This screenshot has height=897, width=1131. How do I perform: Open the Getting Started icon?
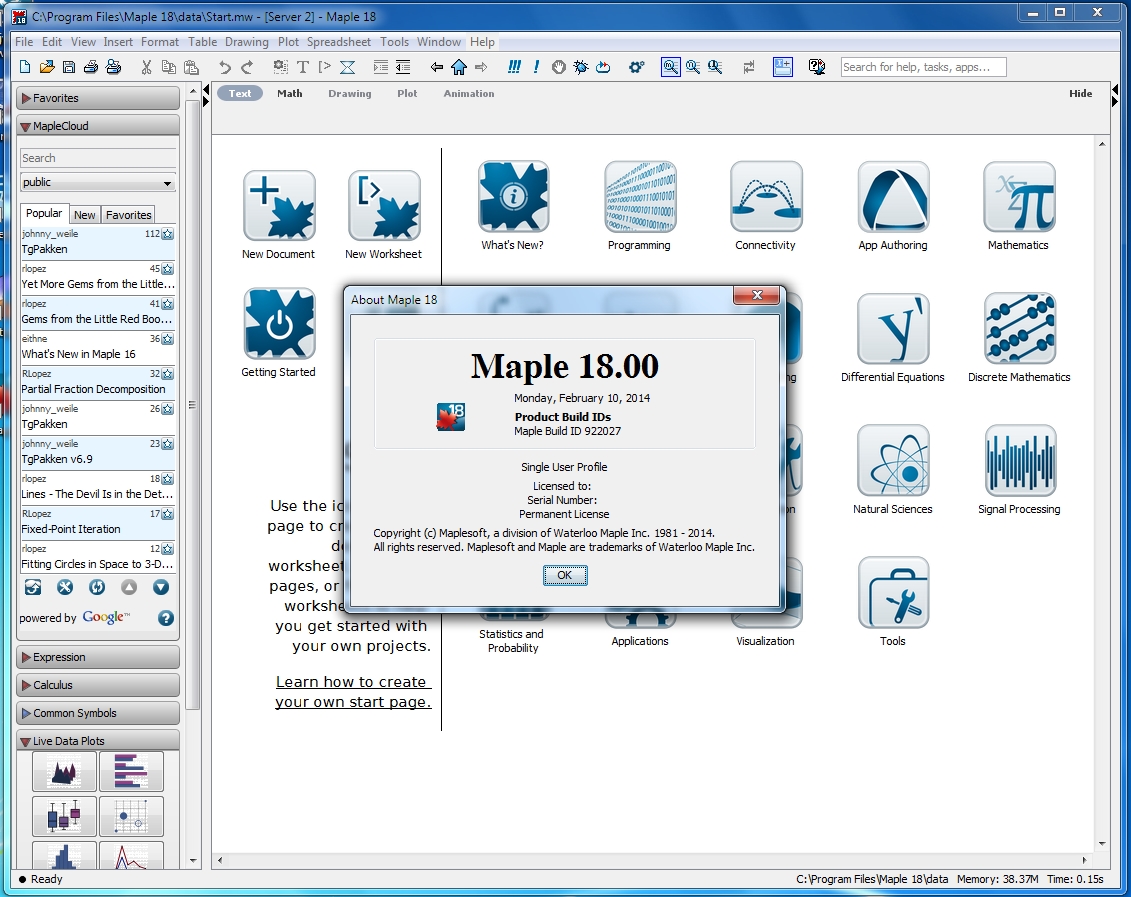coord(279,324)
